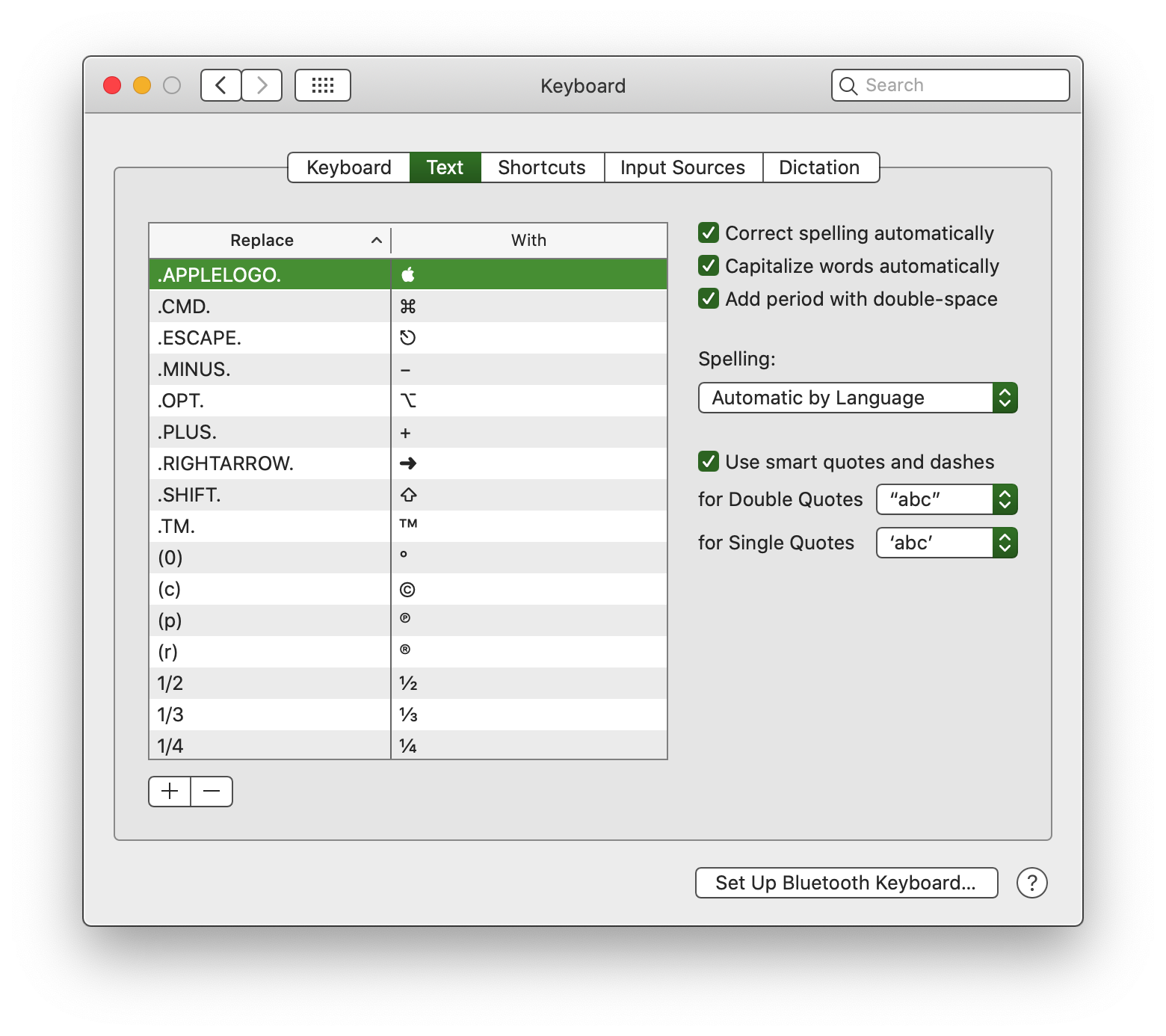1166x1036 pixels.
Task: Open the Dictation tab
Action: tap(819, 167)
